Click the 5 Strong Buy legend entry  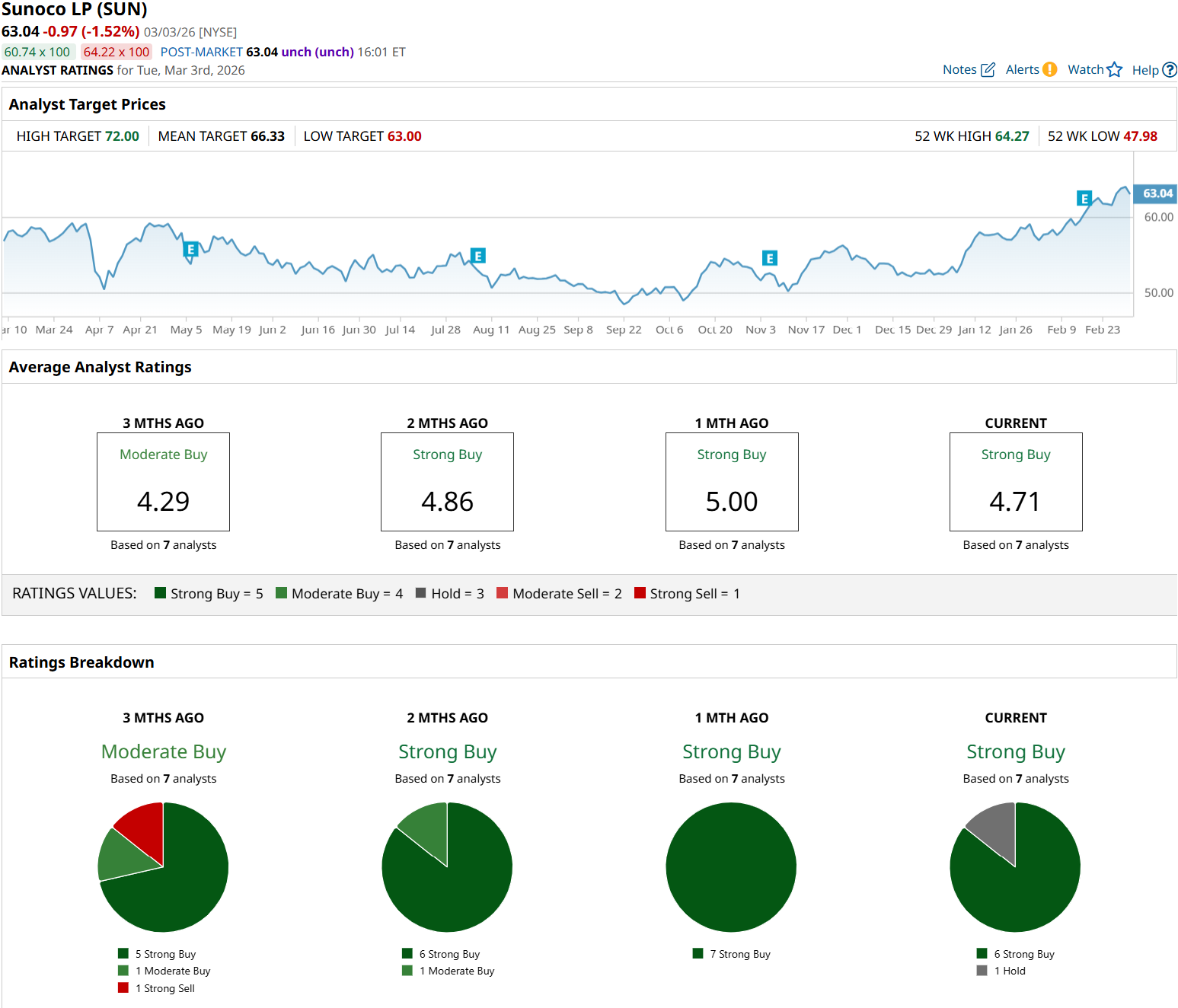click(x=158, y=954)
